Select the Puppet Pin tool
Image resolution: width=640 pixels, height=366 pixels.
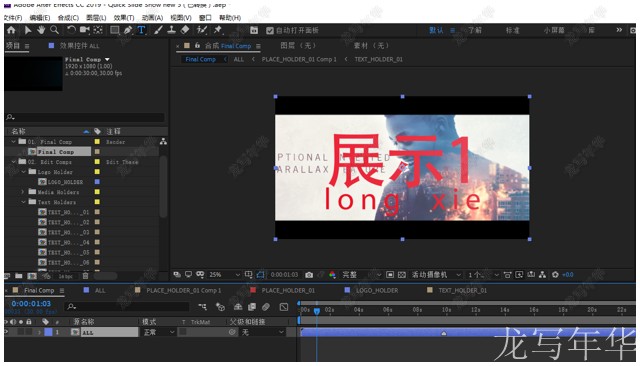pyautogui.click(x=218, y=30)
